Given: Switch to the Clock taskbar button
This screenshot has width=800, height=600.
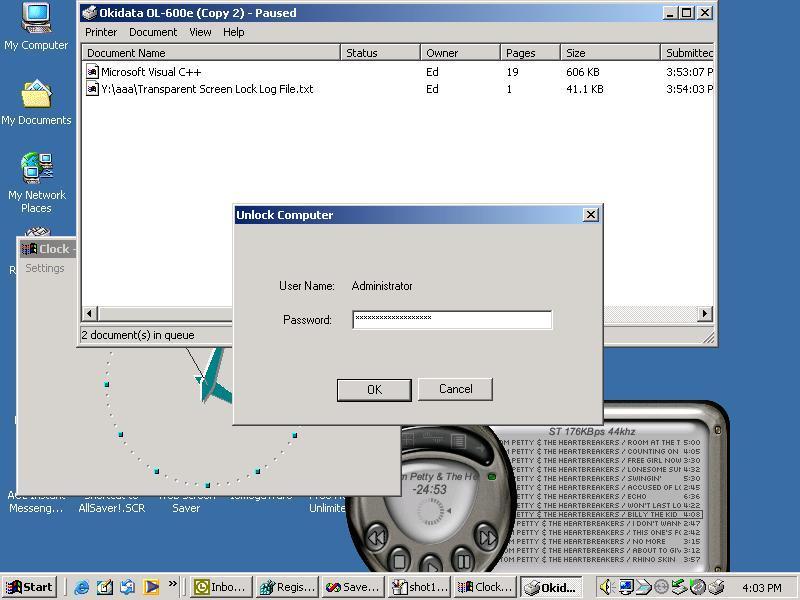Looking at the screenshot, I should [x=485, y=587].
